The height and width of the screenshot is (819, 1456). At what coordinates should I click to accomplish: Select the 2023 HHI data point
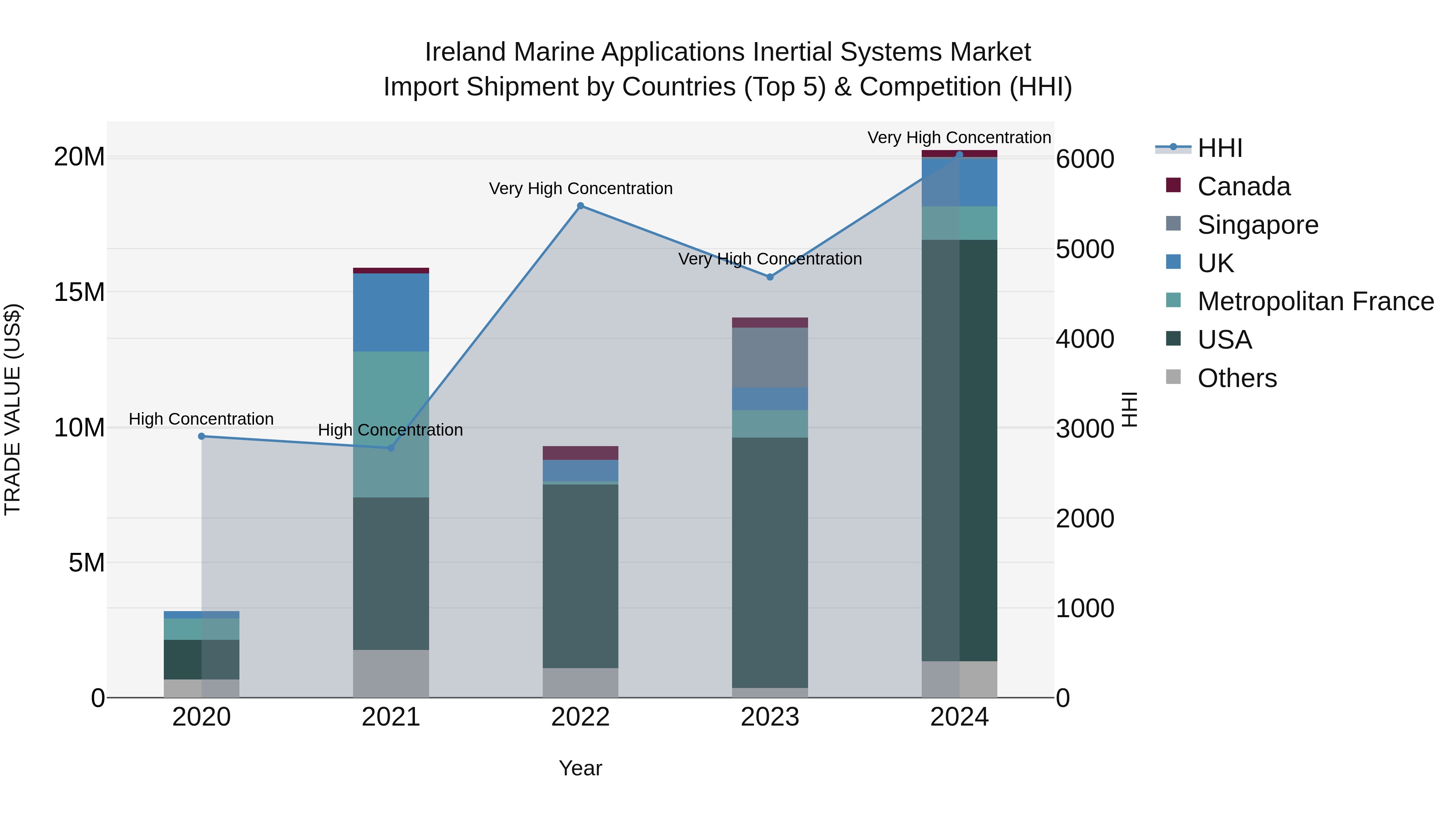[x=770, y=277]
